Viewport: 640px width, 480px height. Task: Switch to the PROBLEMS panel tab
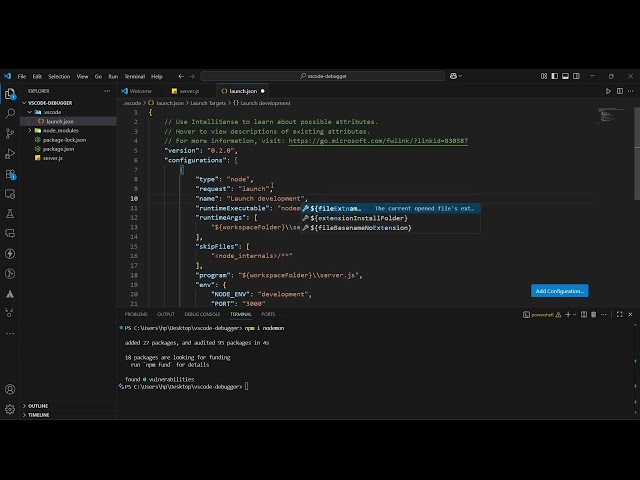tap(136, 314)
